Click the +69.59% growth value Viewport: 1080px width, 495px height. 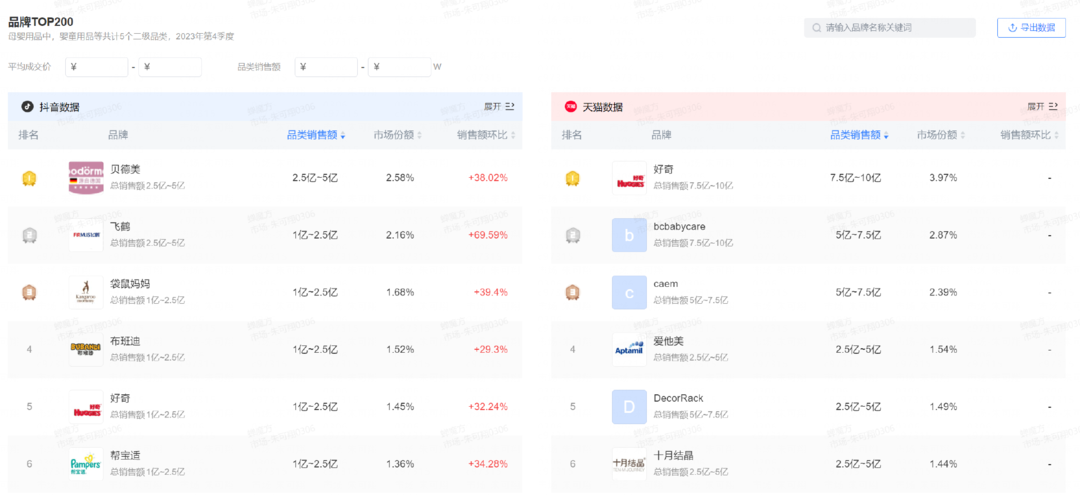[488, 235]
